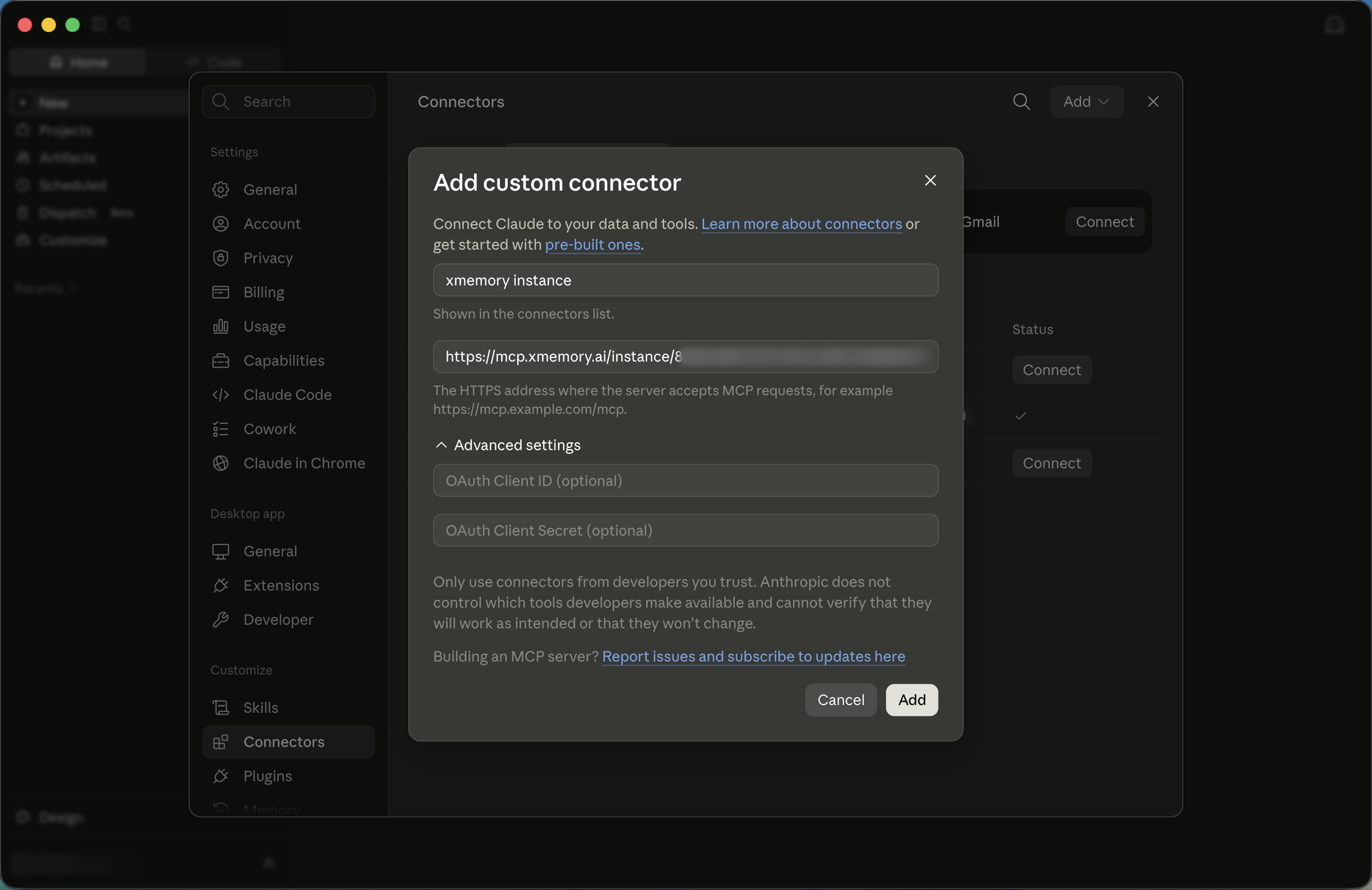The image size is (1372, 890).
Task: Open the Add dropdown in Connectors header
Action: point(1087,102)
